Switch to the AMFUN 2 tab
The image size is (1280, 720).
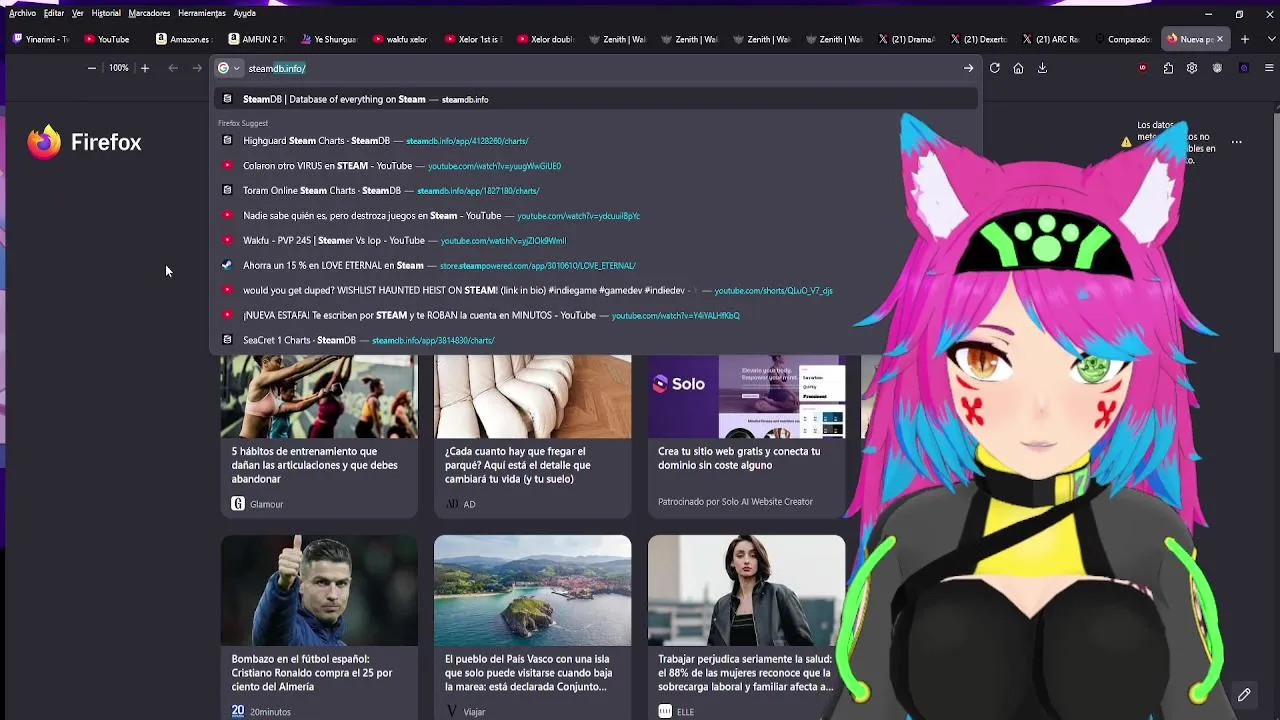(256, 39)
